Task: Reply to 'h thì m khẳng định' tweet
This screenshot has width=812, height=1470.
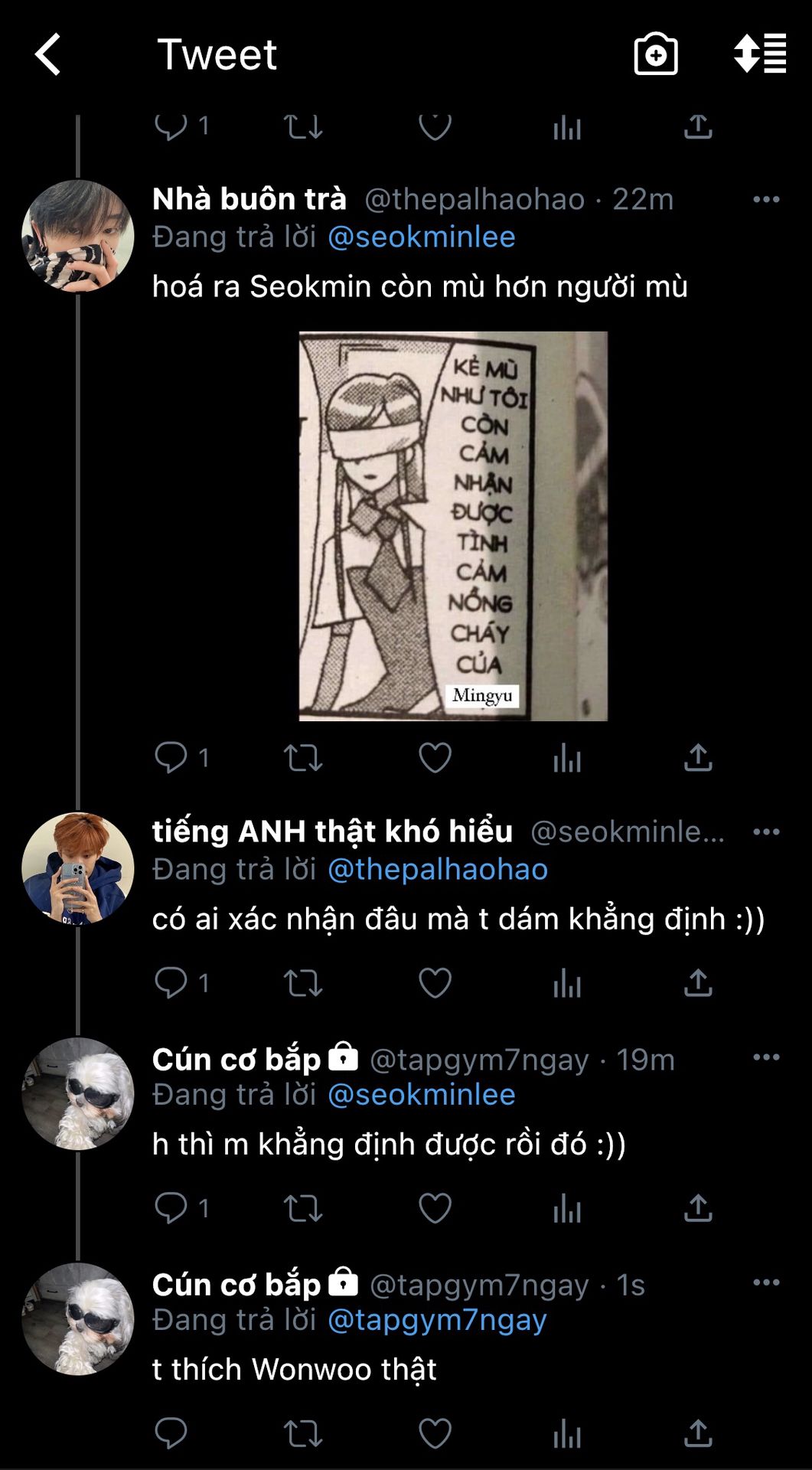Action: (171, 1208)
